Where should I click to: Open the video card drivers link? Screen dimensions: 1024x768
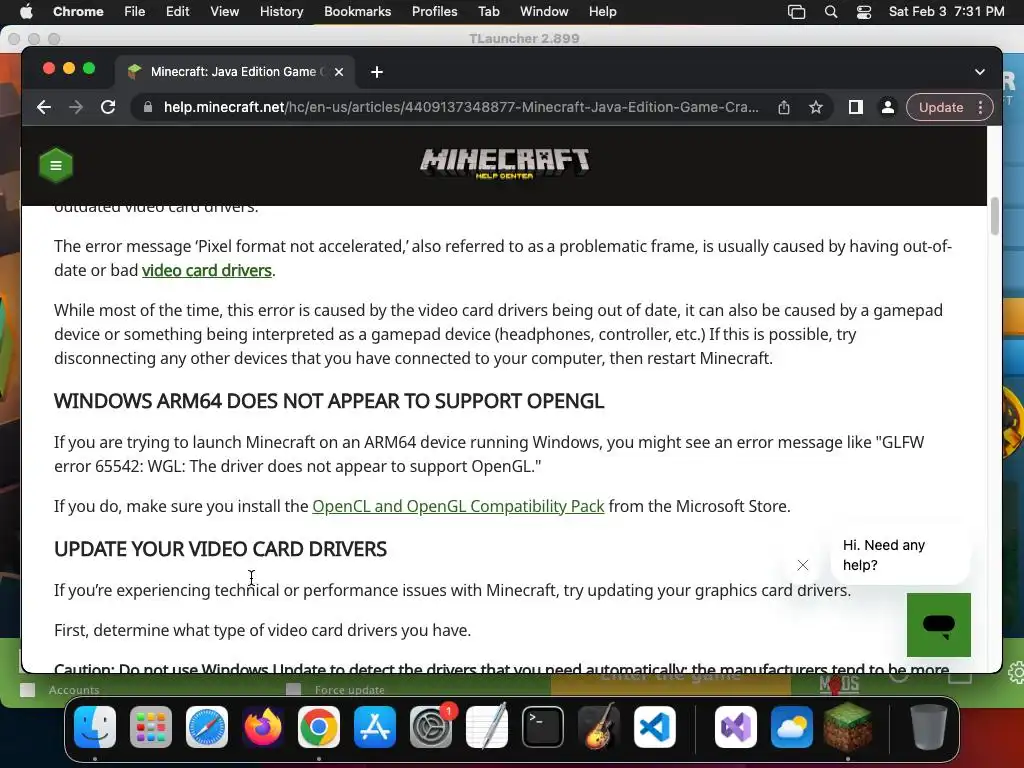206,270
